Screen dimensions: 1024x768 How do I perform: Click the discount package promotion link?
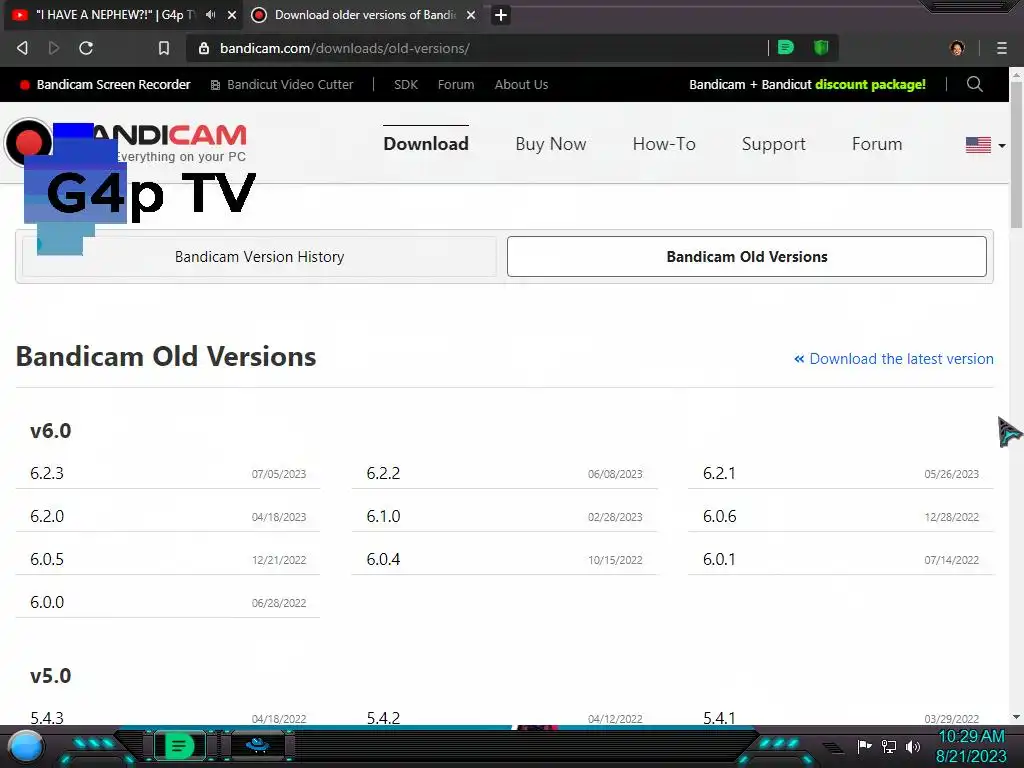click(807, 84)
